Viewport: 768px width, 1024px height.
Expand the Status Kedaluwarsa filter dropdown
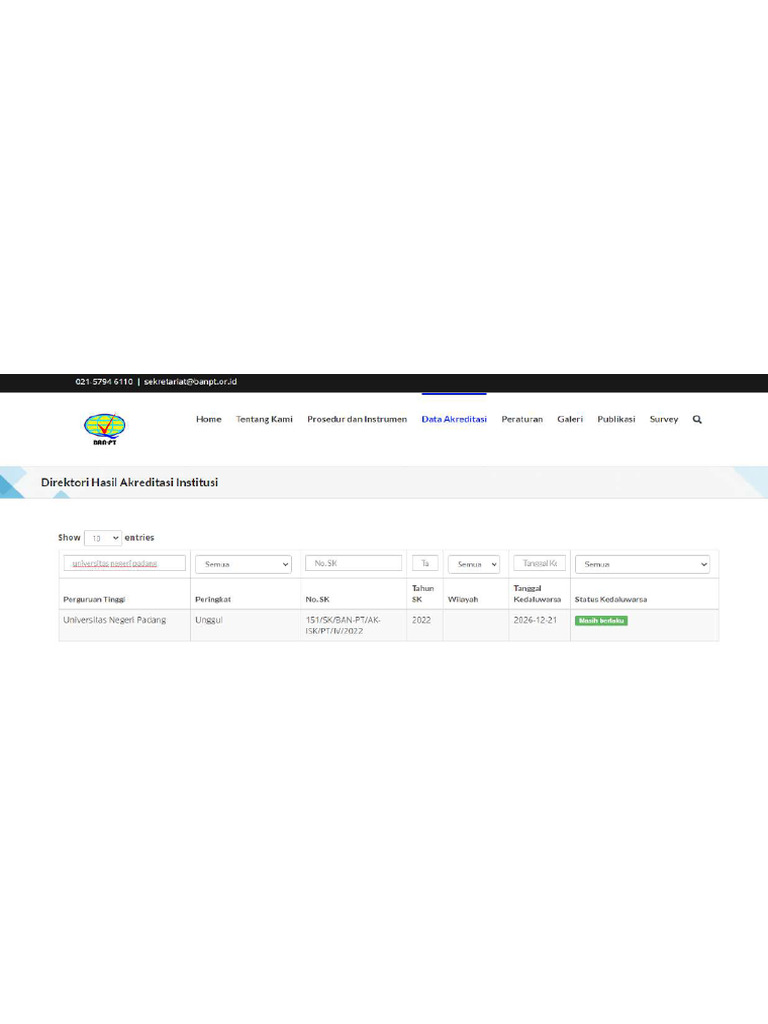[x=642, y=564]
